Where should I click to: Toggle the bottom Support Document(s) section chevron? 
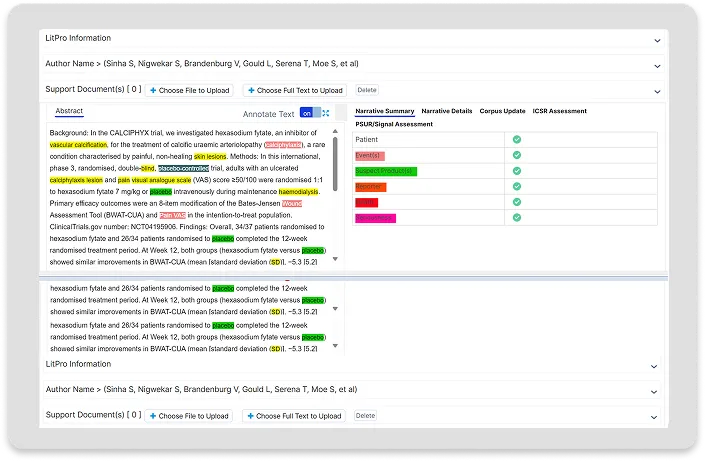tap(654, 417)
